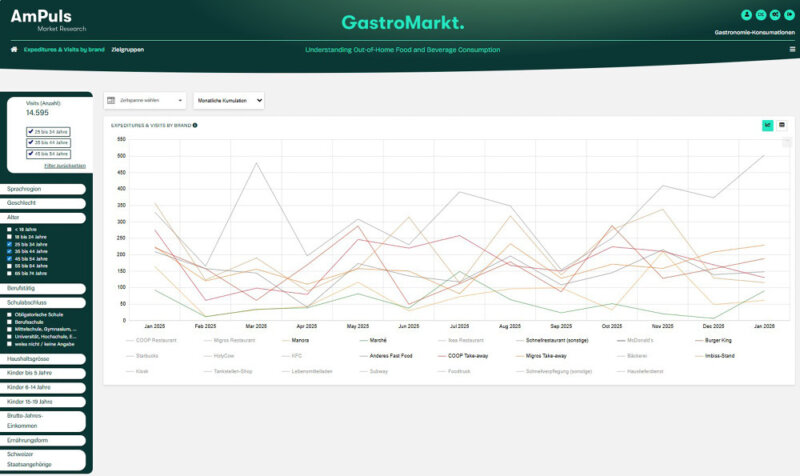
Task: Open the chart context menu at plot corner
Action: [786, 143]
